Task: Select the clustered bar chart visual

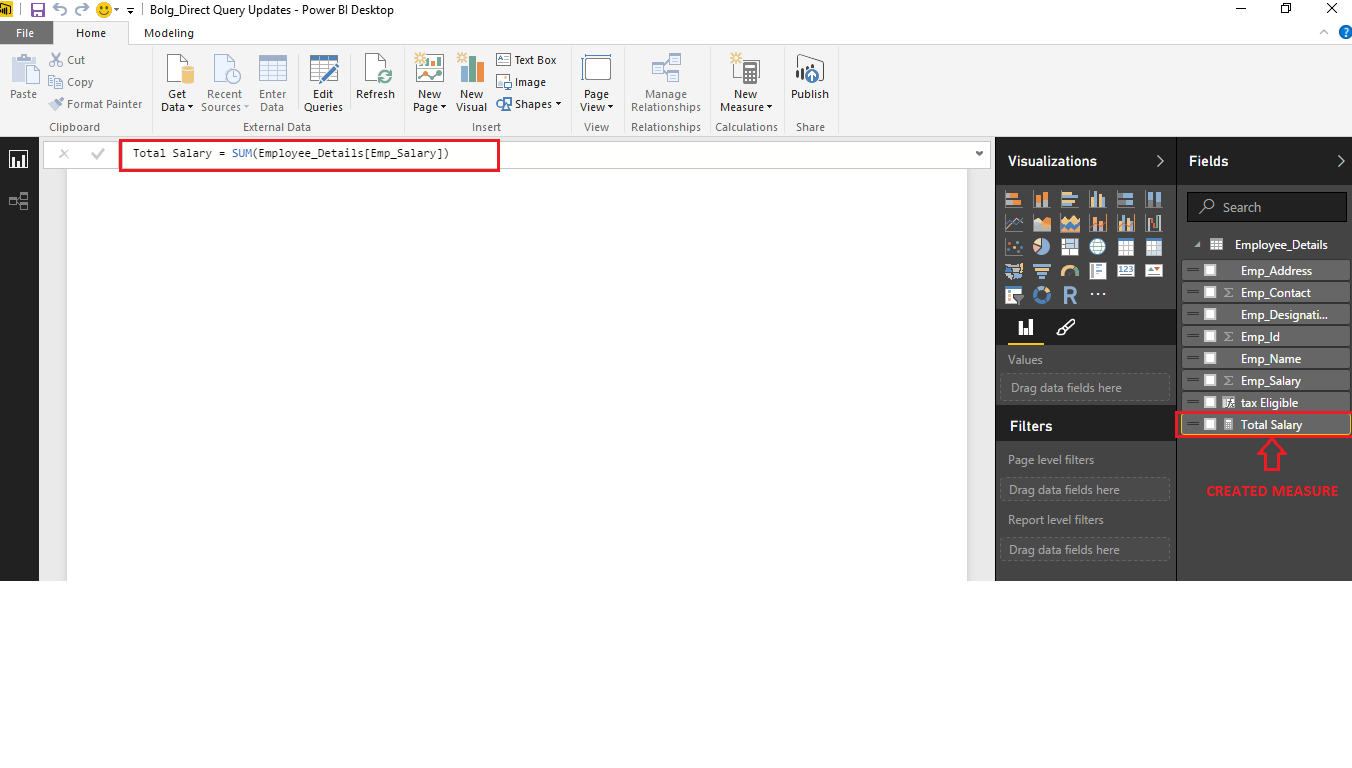Action: [x=1069, y=199]
